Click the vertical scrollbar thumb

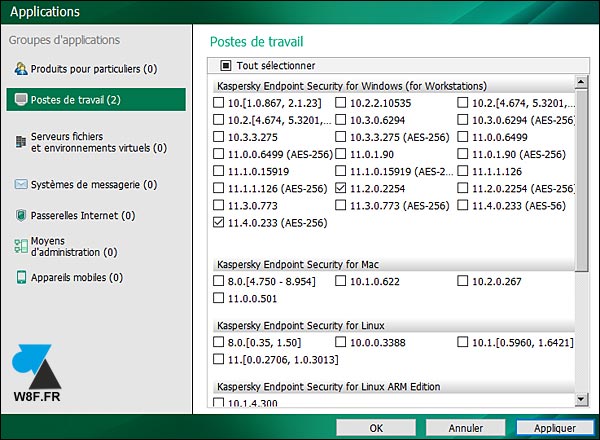[581, 180]
